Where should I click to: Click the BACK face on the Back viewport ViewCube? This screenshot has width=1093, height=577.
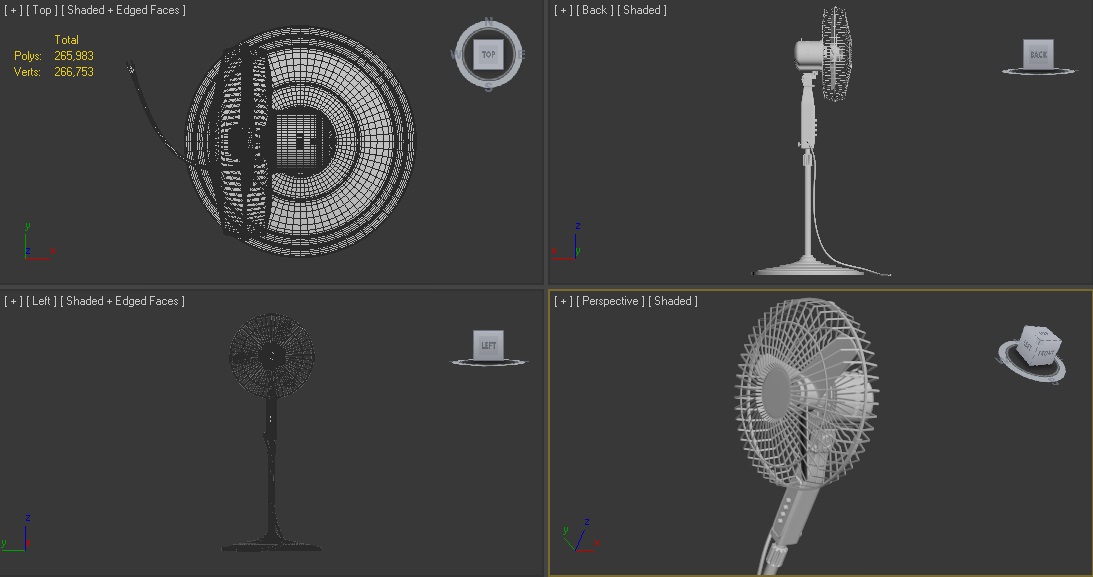(1038, 55)
